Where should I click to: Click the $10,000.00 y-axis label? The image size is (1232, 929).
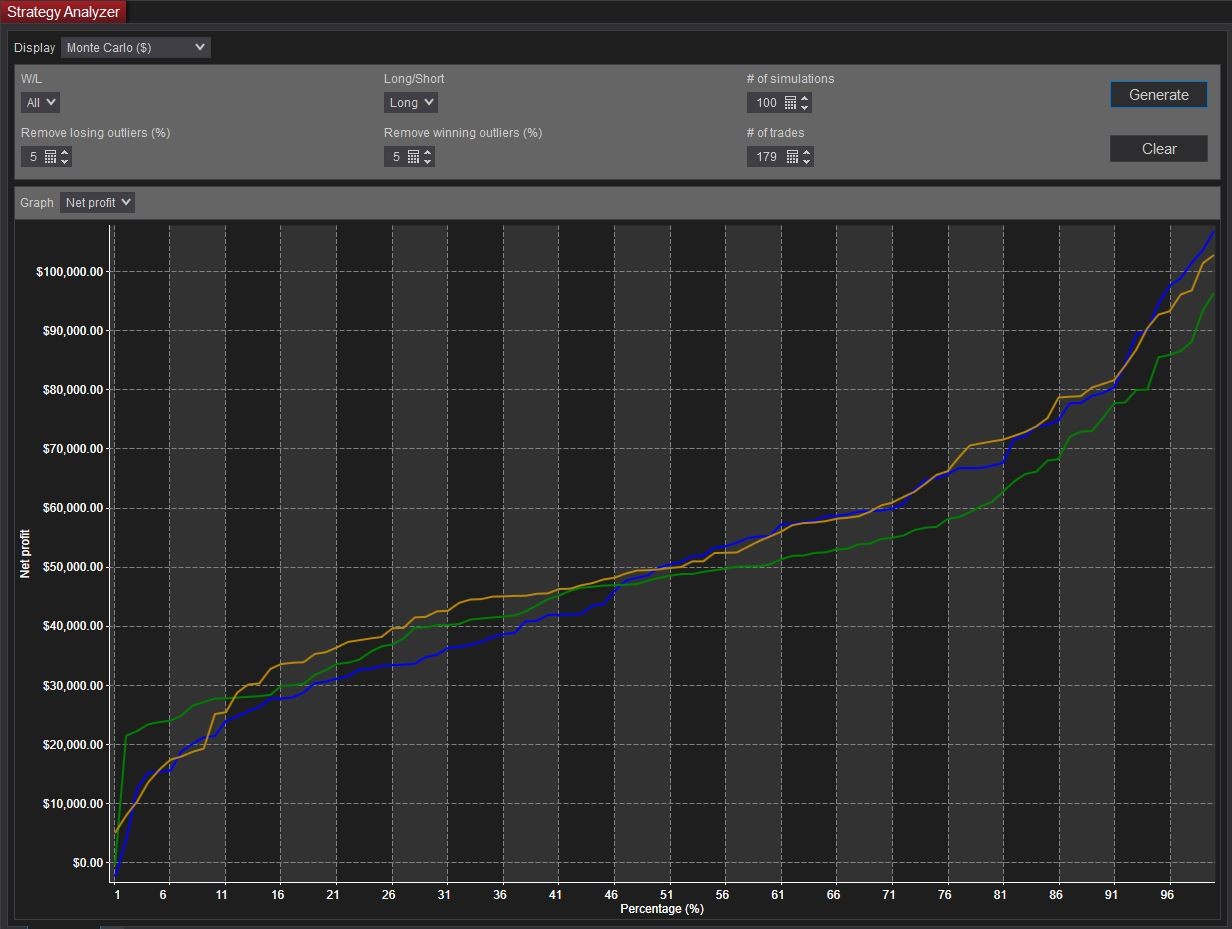[x=72, y=804]
